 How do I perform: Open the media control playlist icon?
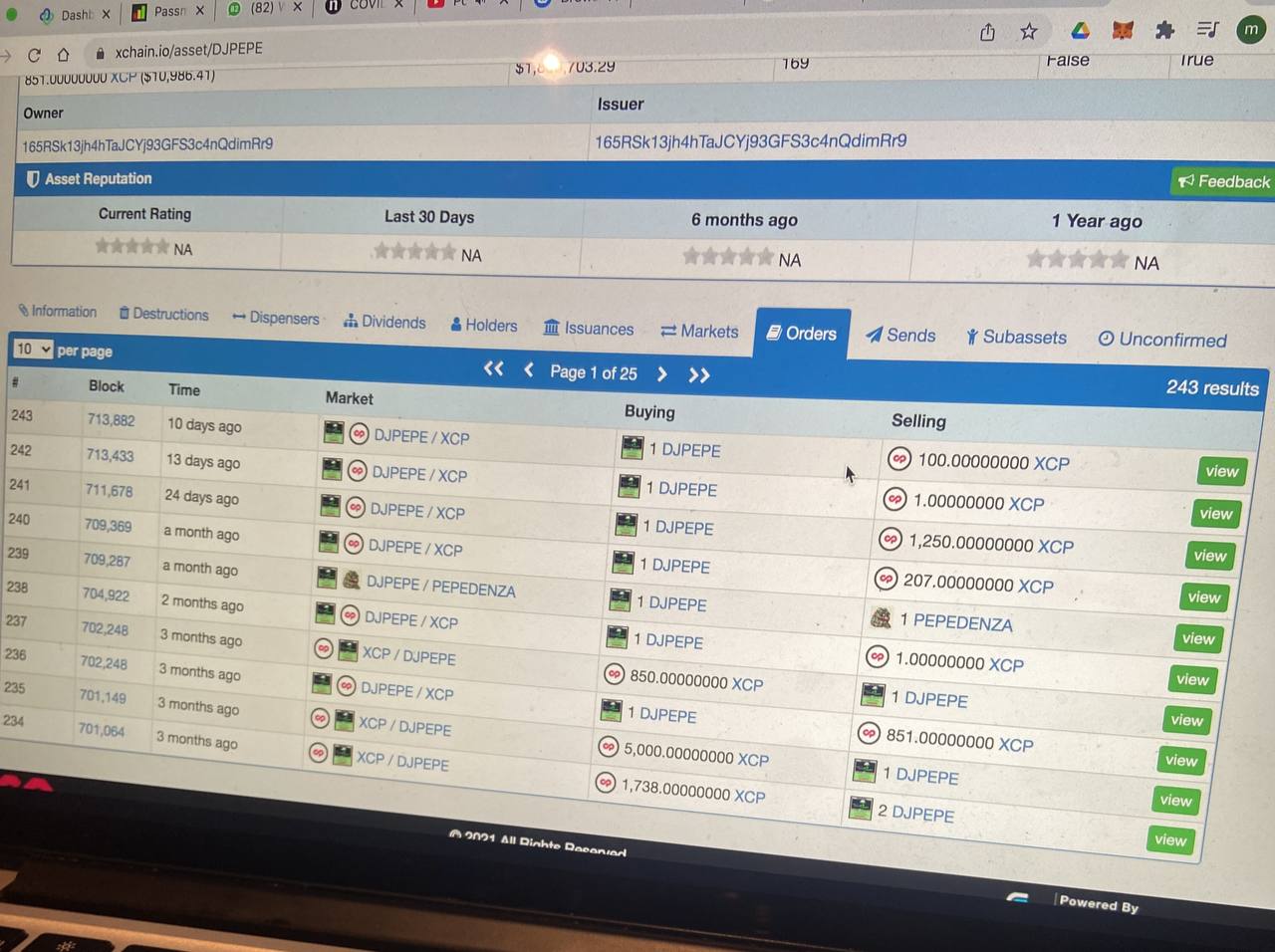point(1207,29)
